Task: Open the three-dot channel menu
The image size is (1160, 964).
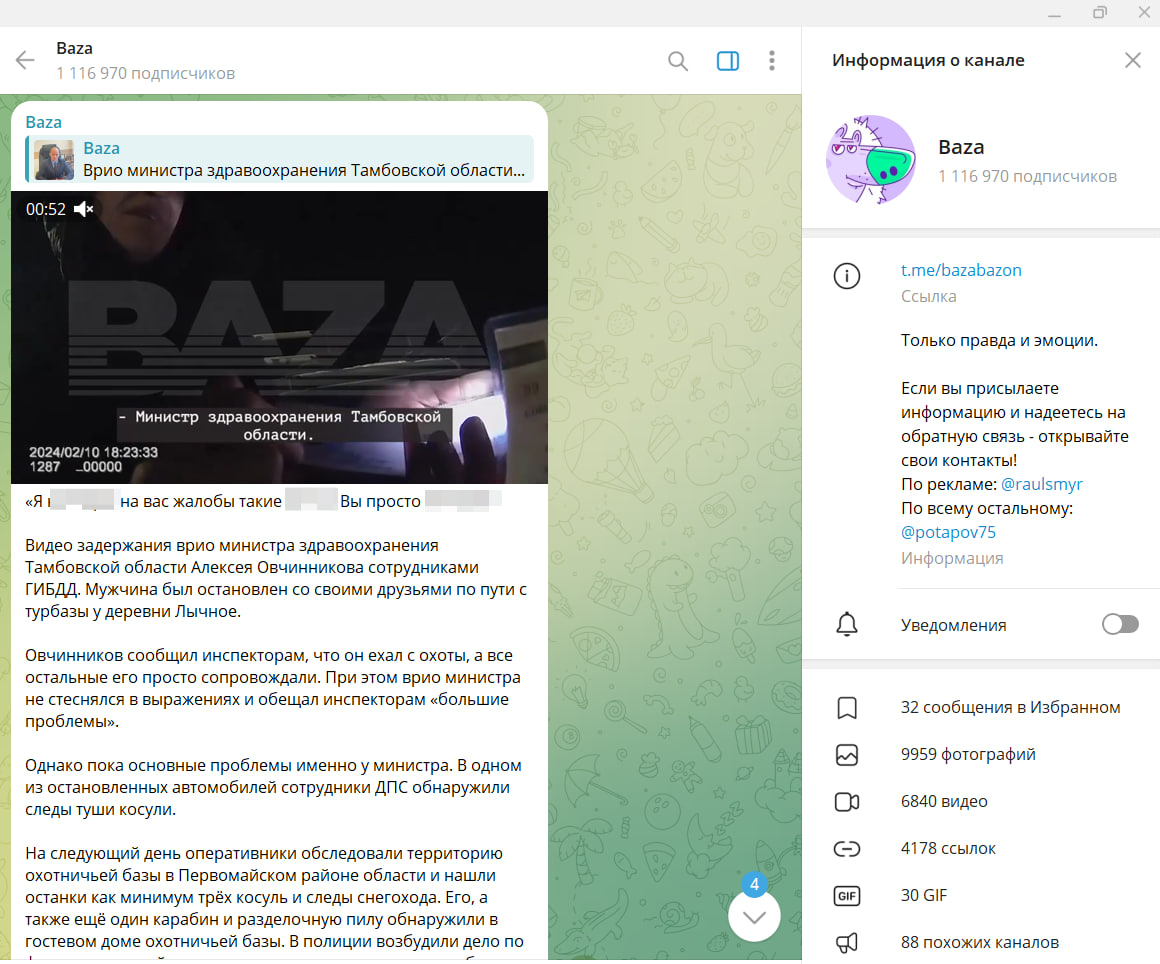Action: pos(772,61)
